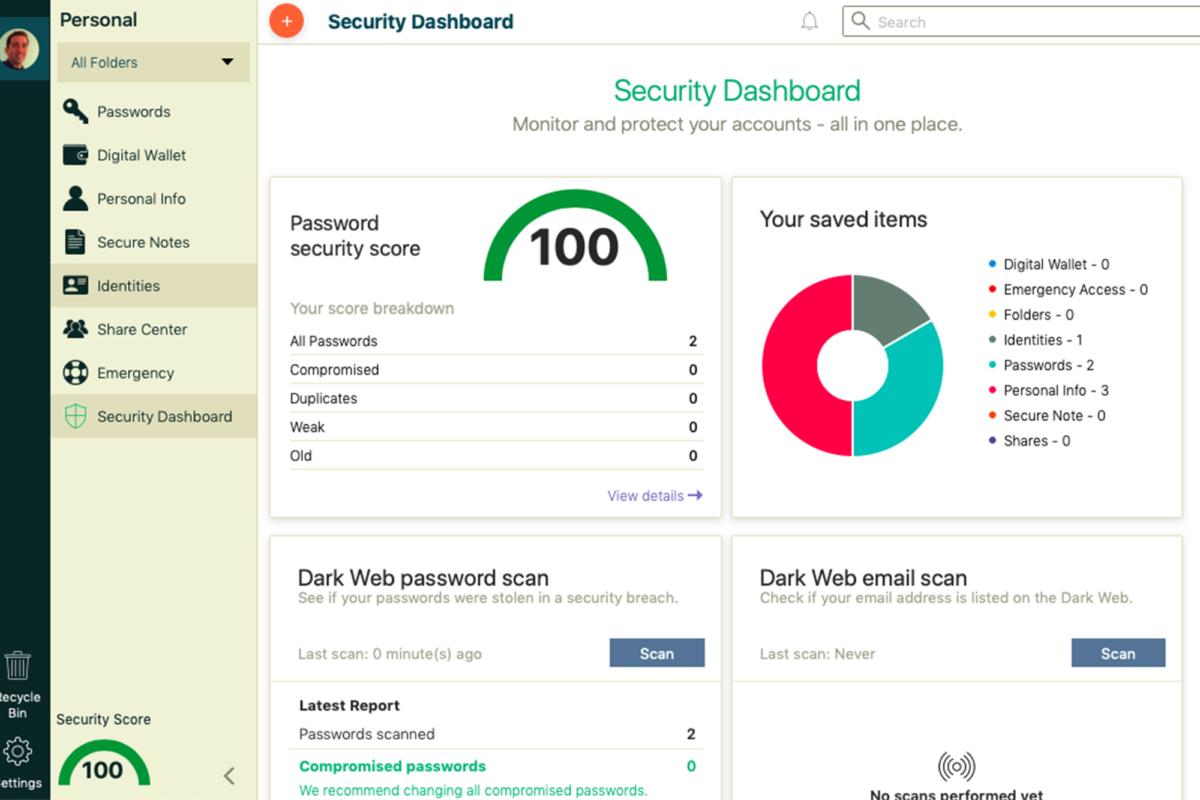Open the Share Center people icon

coord(75,329)
